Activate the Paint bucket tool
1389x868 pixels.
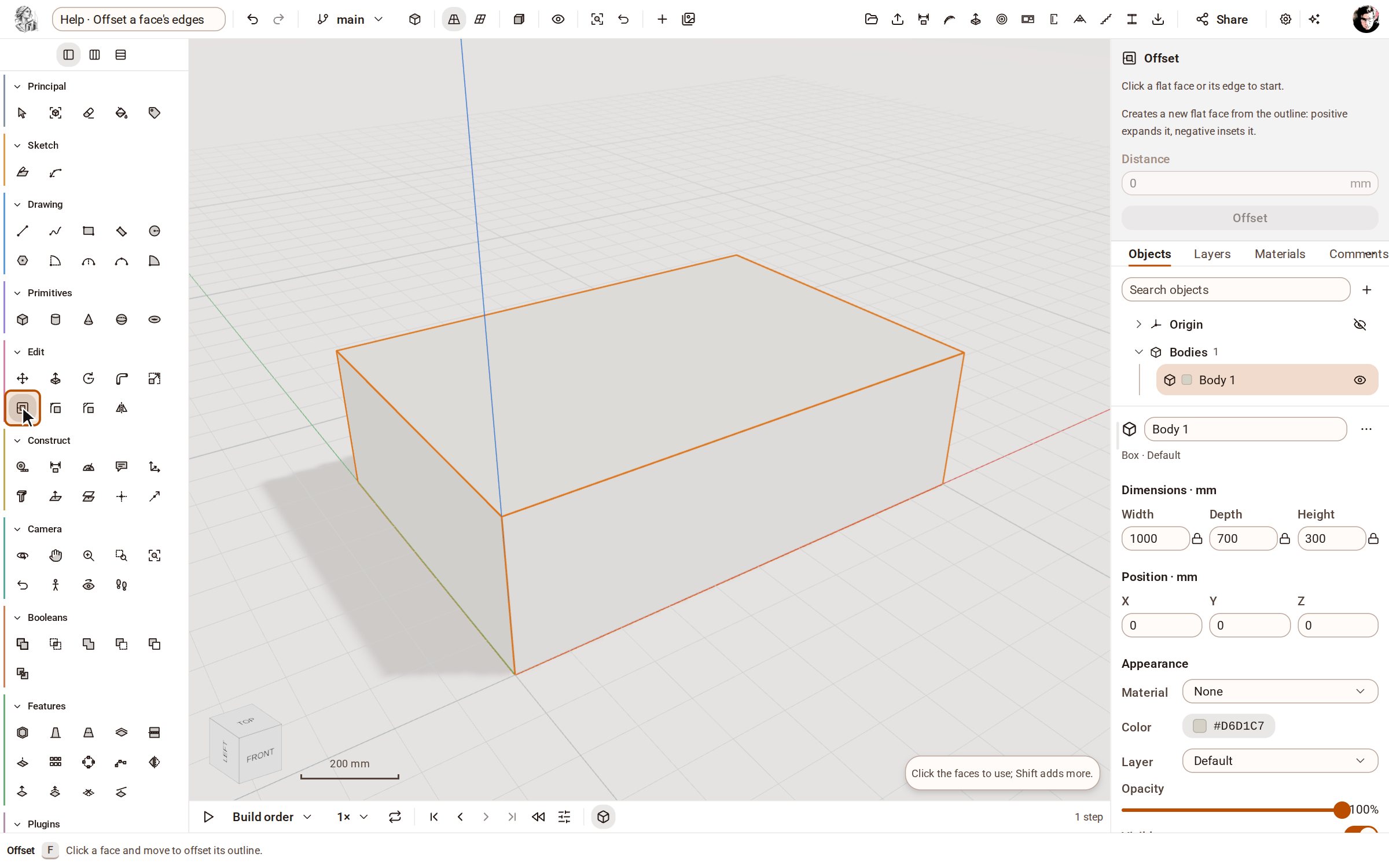click(x=122, y=113)
